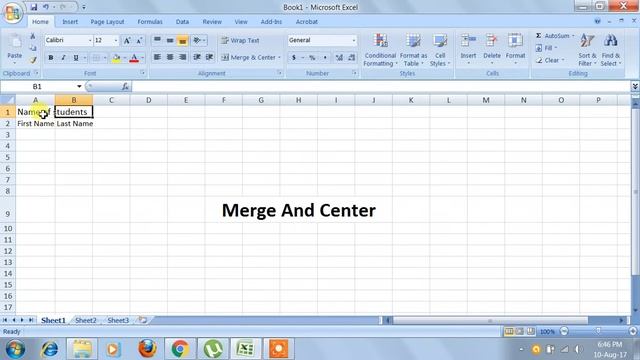Viewport: 640px width, 360px height.
Task: Decrease font size with shrink font icon
Action: 139,40
